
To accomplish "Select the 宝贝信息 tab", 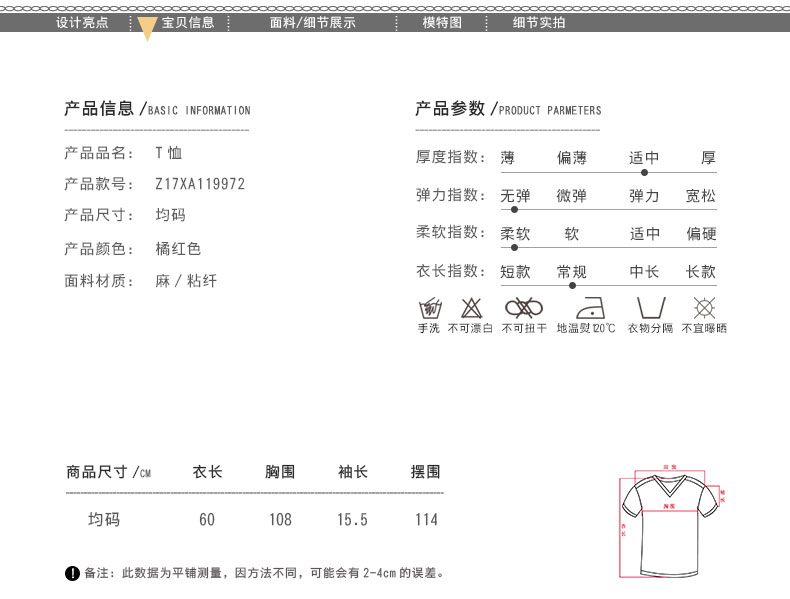I will (x=188, y=23).
